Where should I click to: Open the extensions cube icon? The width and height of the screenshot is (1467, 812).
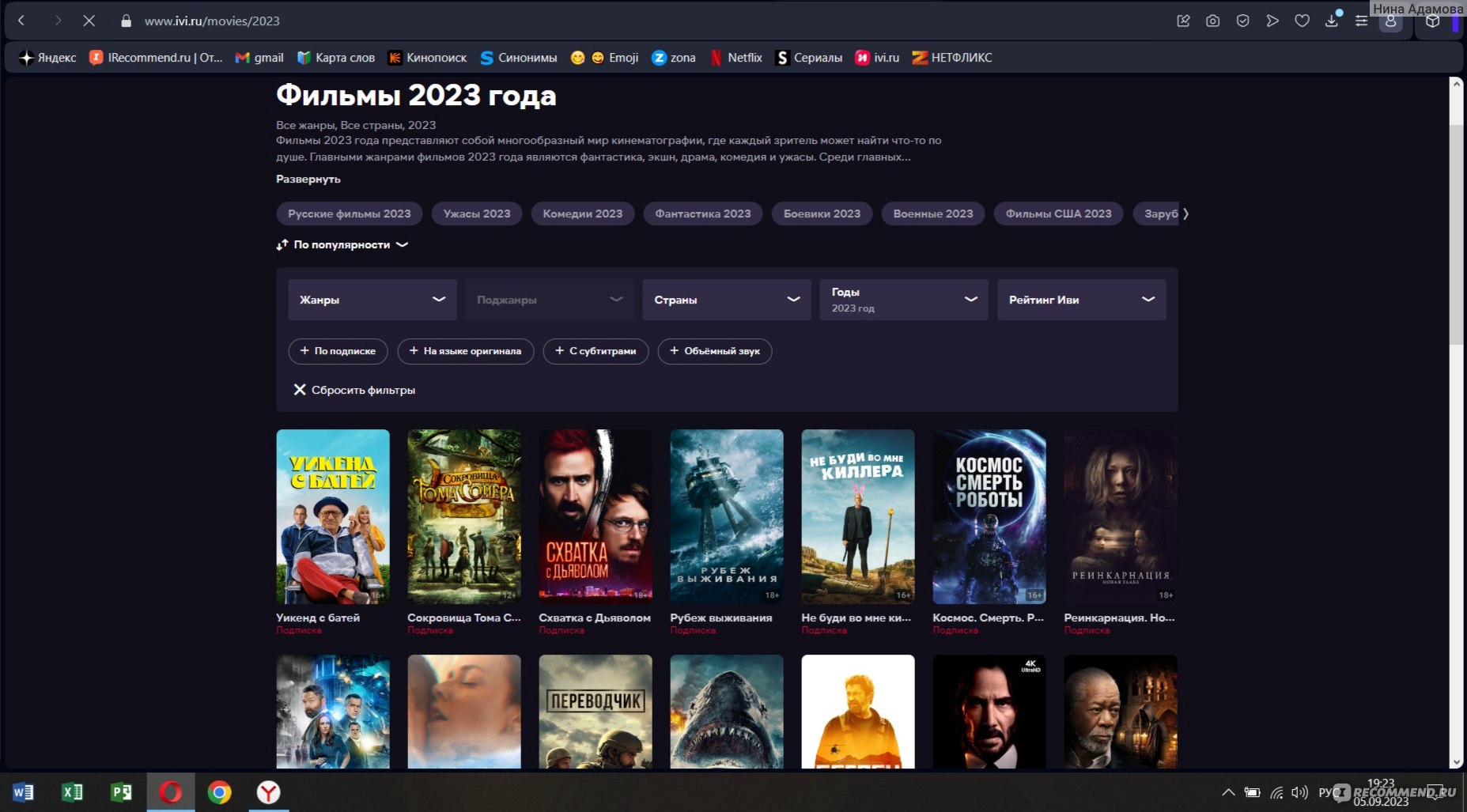click(x=1432, y=21)
